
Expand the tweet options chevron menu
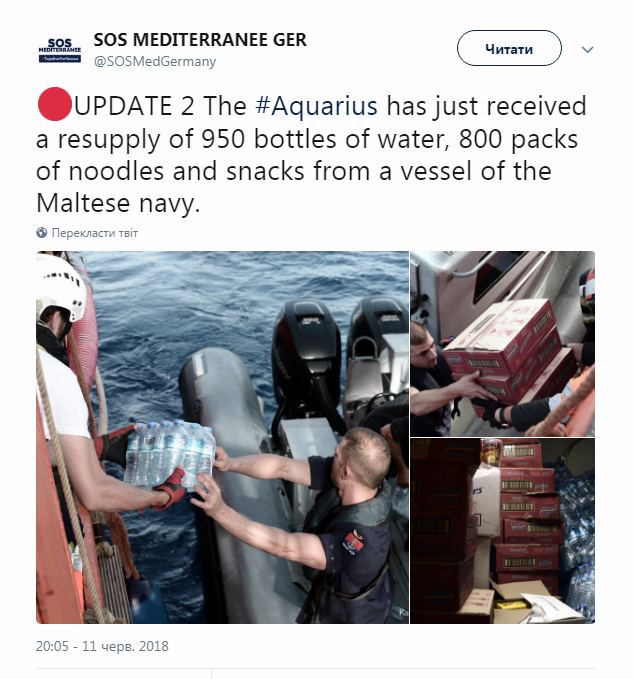point(587,49)
